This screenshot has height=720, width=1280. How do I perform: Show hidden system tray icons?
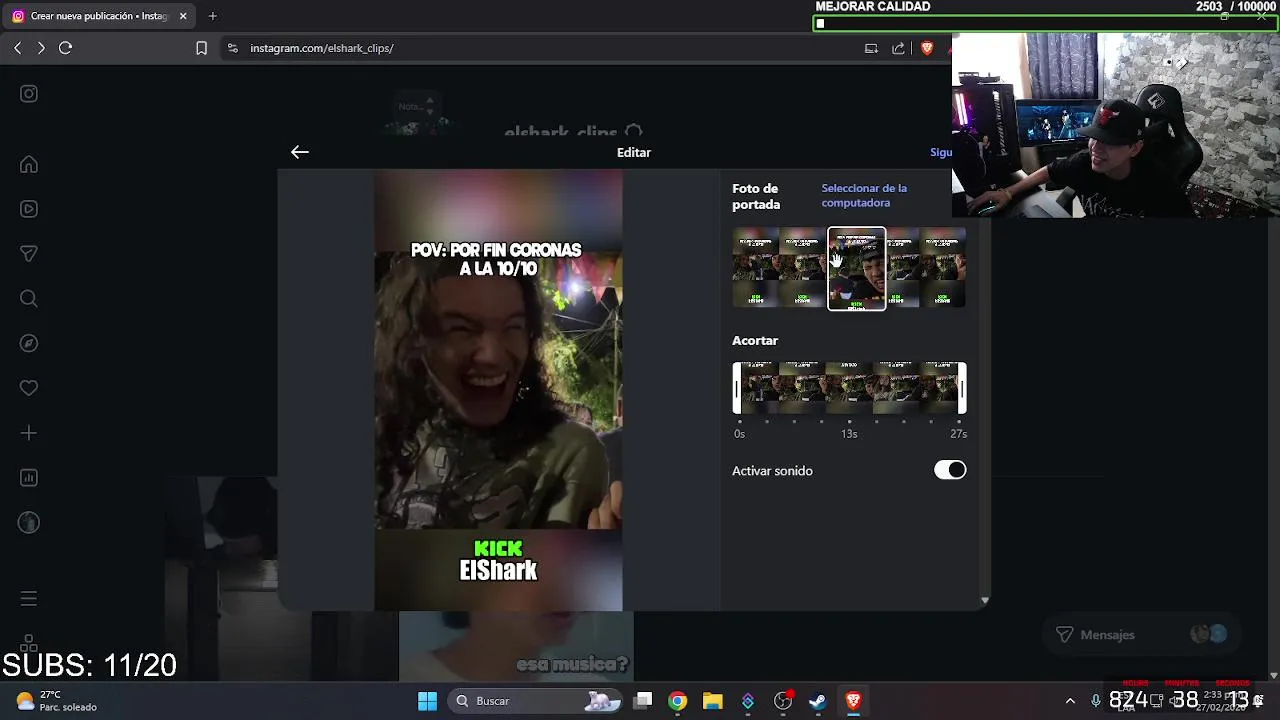pos(1070,701)
